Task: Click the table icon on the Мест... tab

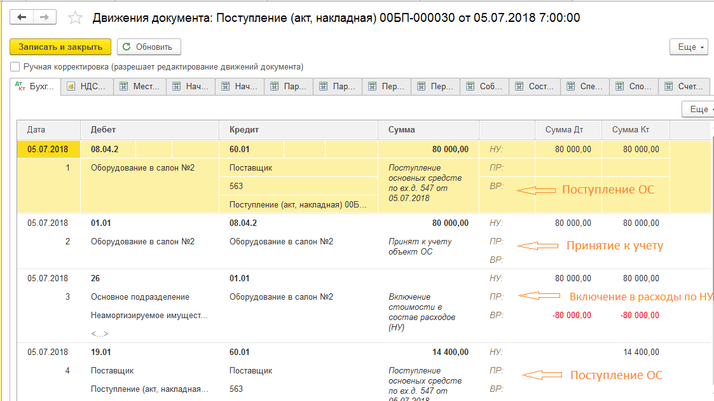Action: 124,88
